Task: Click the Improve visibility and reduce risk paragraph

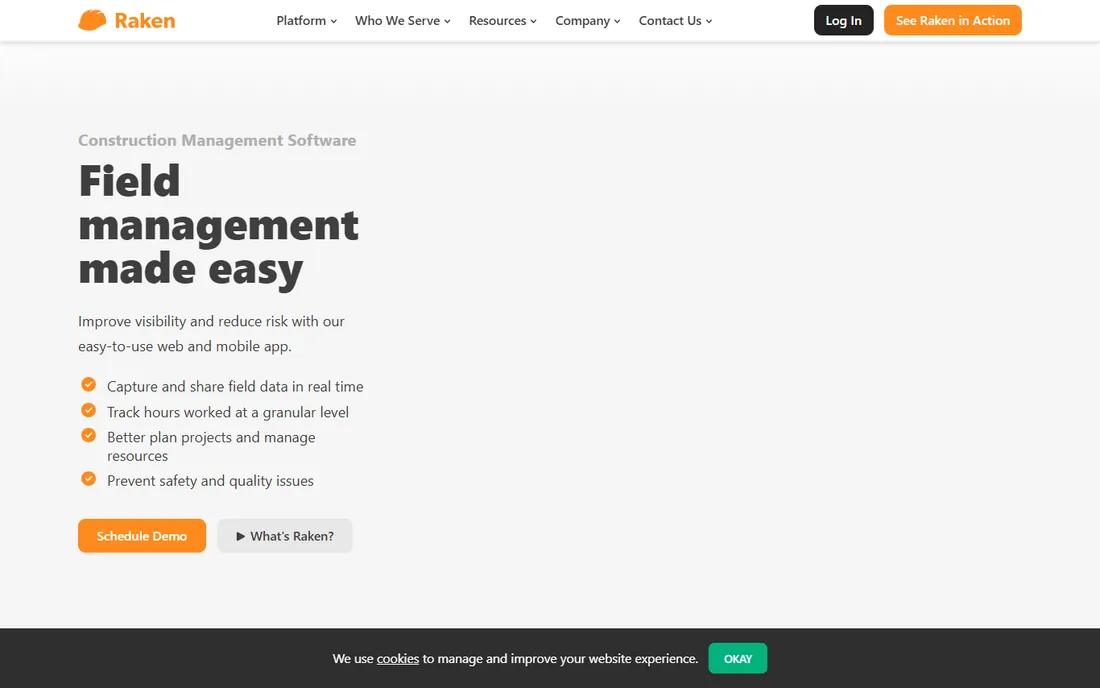Action: pyautogui.click(x=211, y=334)
